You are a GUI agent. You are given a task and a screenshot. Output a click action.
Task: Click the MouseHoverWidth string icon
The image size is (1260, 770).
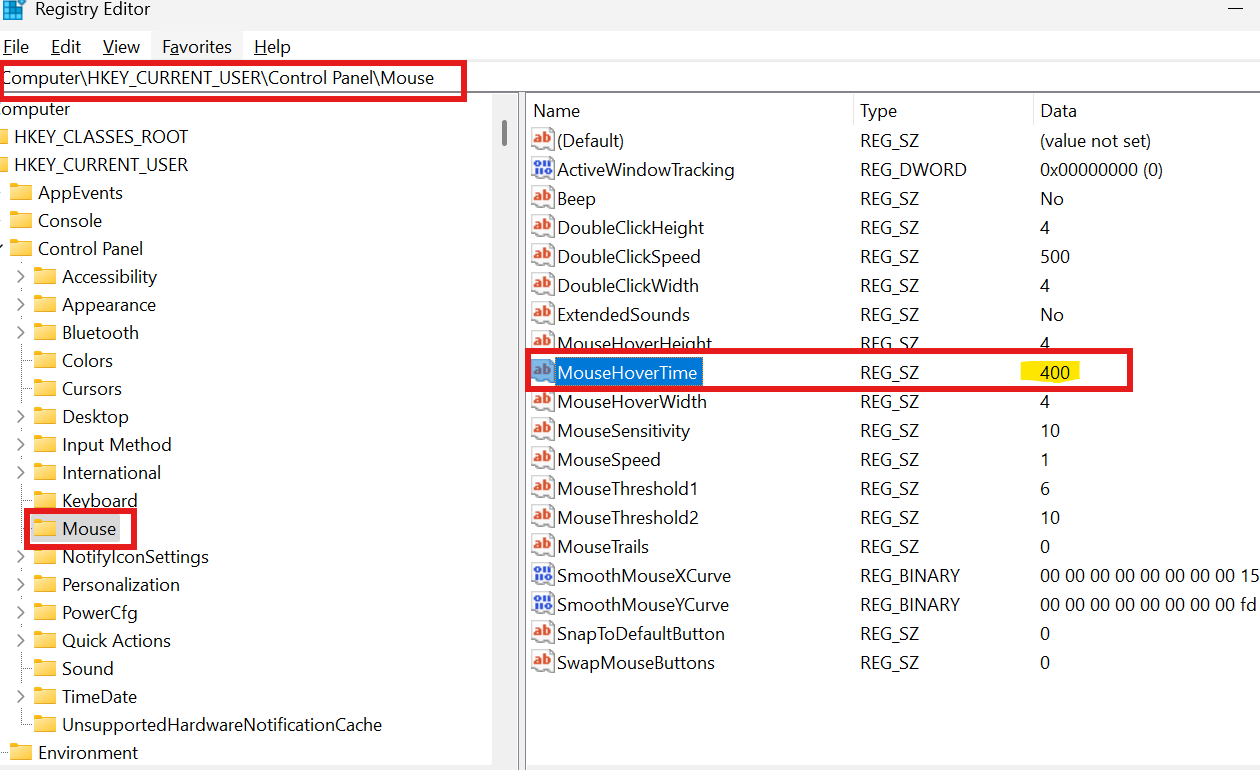[x=543, y=401]
